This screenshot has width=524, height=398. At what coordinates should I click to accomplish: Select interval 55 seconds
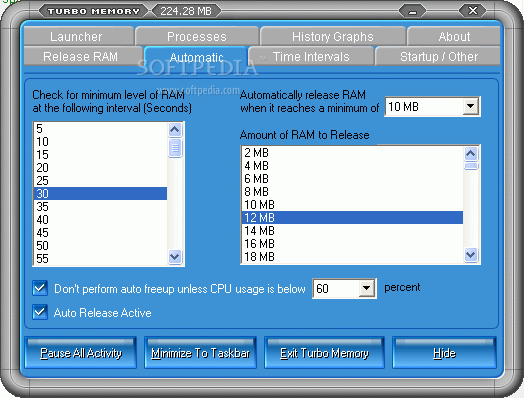coord(100,259)
